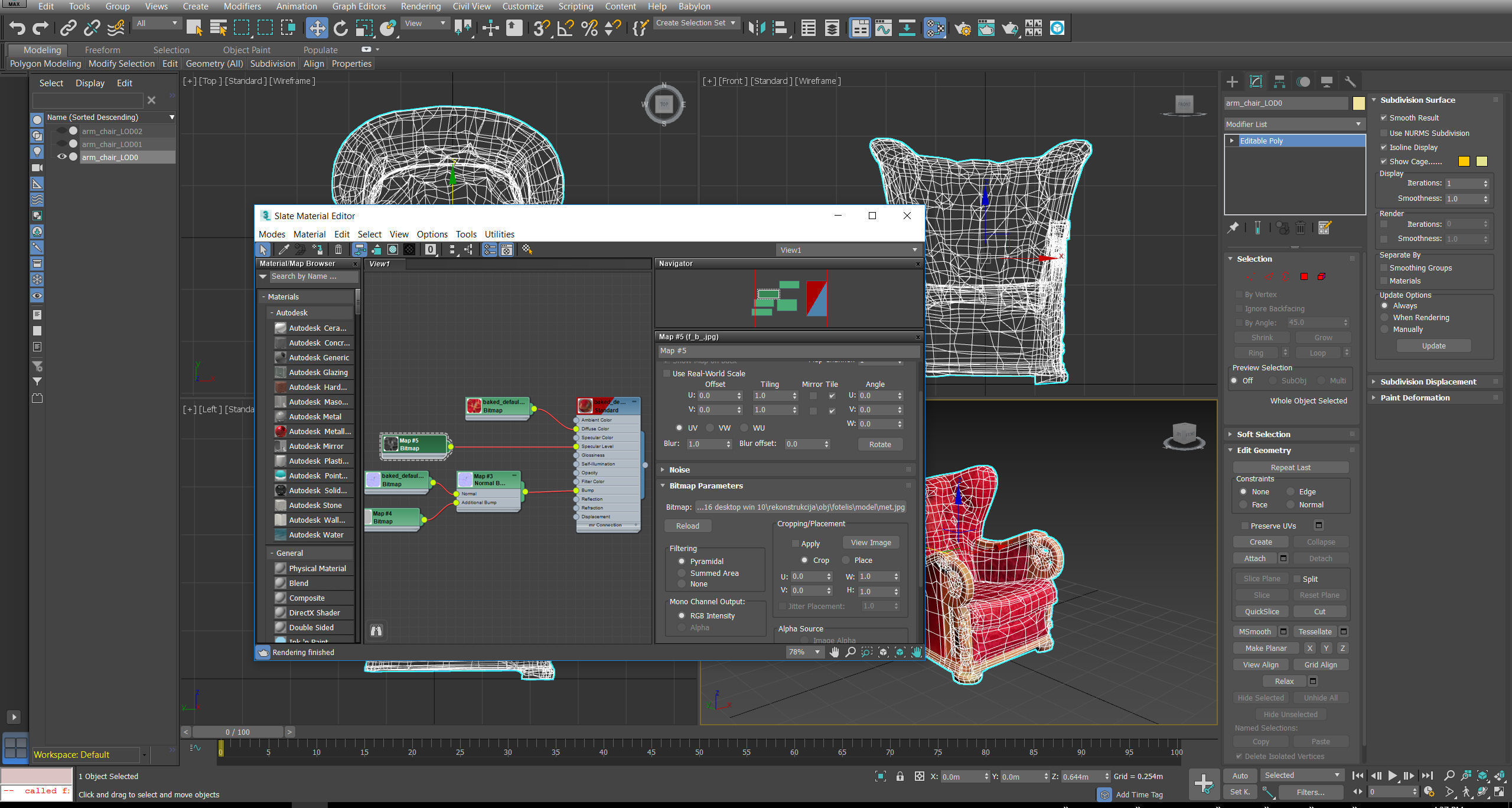
Task: Switch to Freeform ribbon tab
Action: [x=102, y=50]
